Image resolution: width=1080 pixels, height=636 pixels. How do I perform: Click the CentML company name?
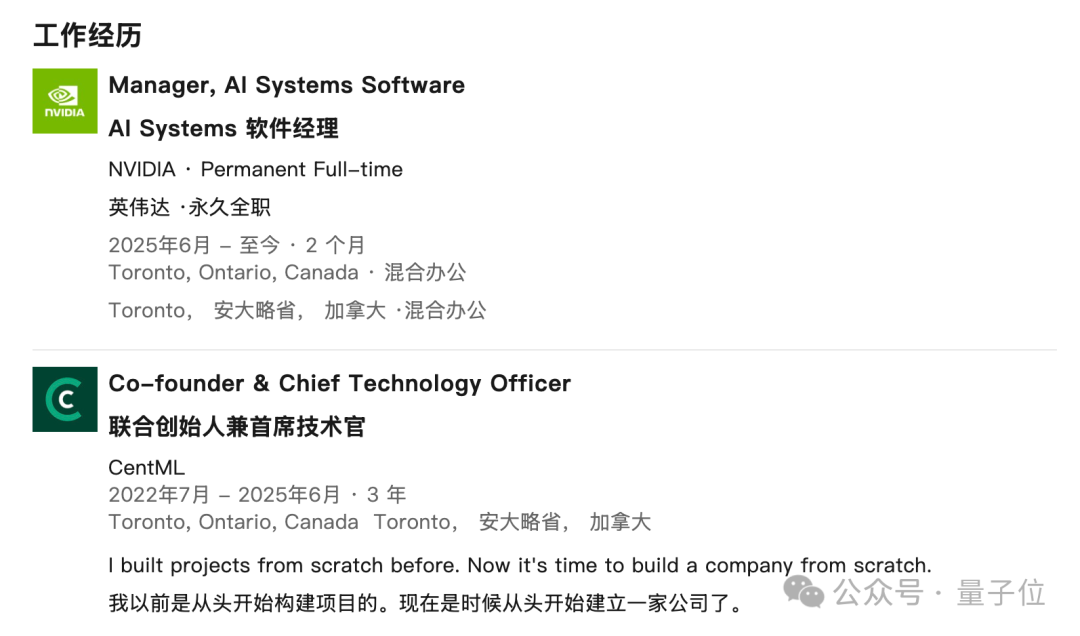coord(146,467)
